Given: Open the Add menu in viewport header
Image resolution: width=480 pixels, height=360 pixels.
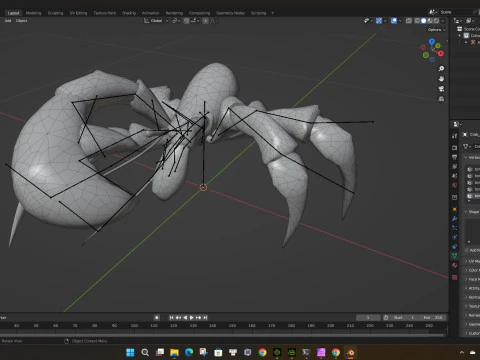Looking at the screenshot, I should point(8,21).
